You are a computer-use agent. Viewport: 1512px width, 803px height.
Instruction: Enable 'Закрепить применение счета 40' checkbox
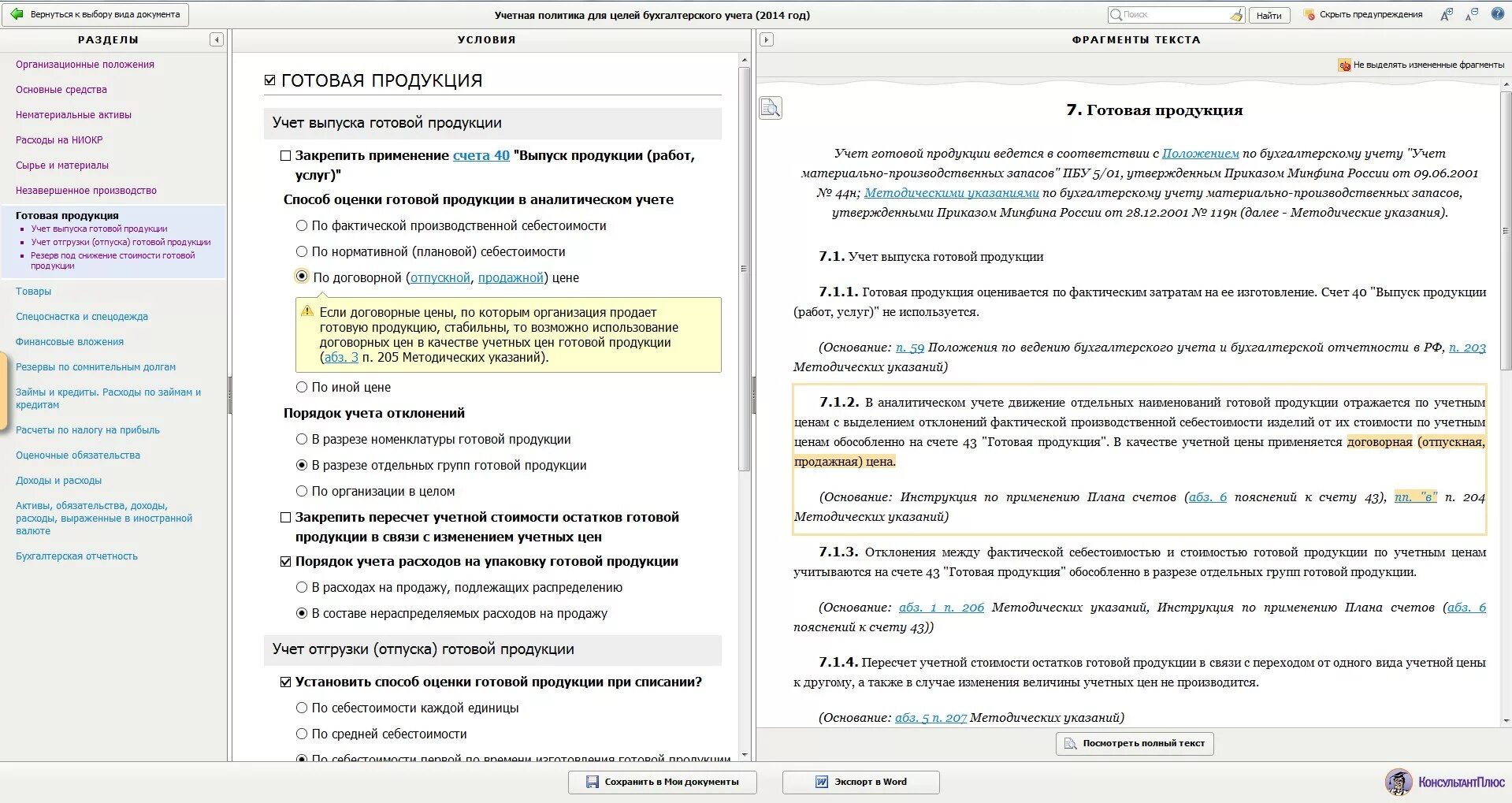click(x=286, y=156)
